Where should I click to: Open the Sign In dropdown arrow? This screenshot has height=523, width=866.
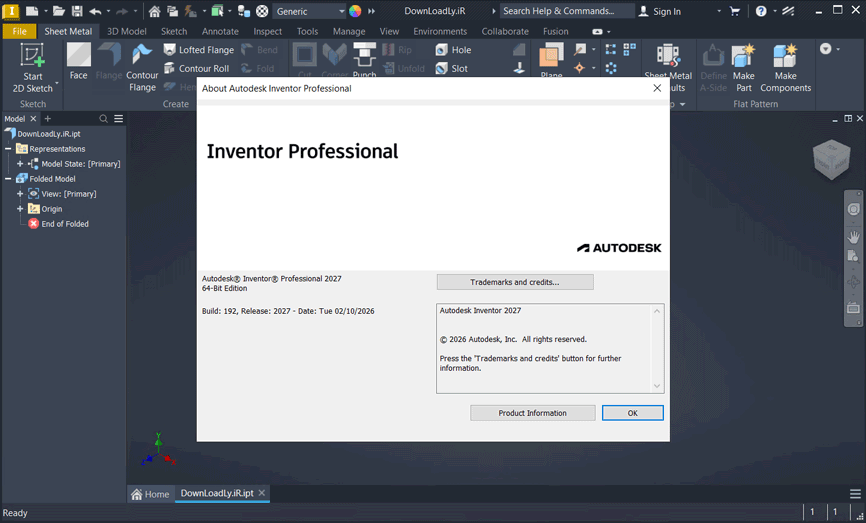719,11
